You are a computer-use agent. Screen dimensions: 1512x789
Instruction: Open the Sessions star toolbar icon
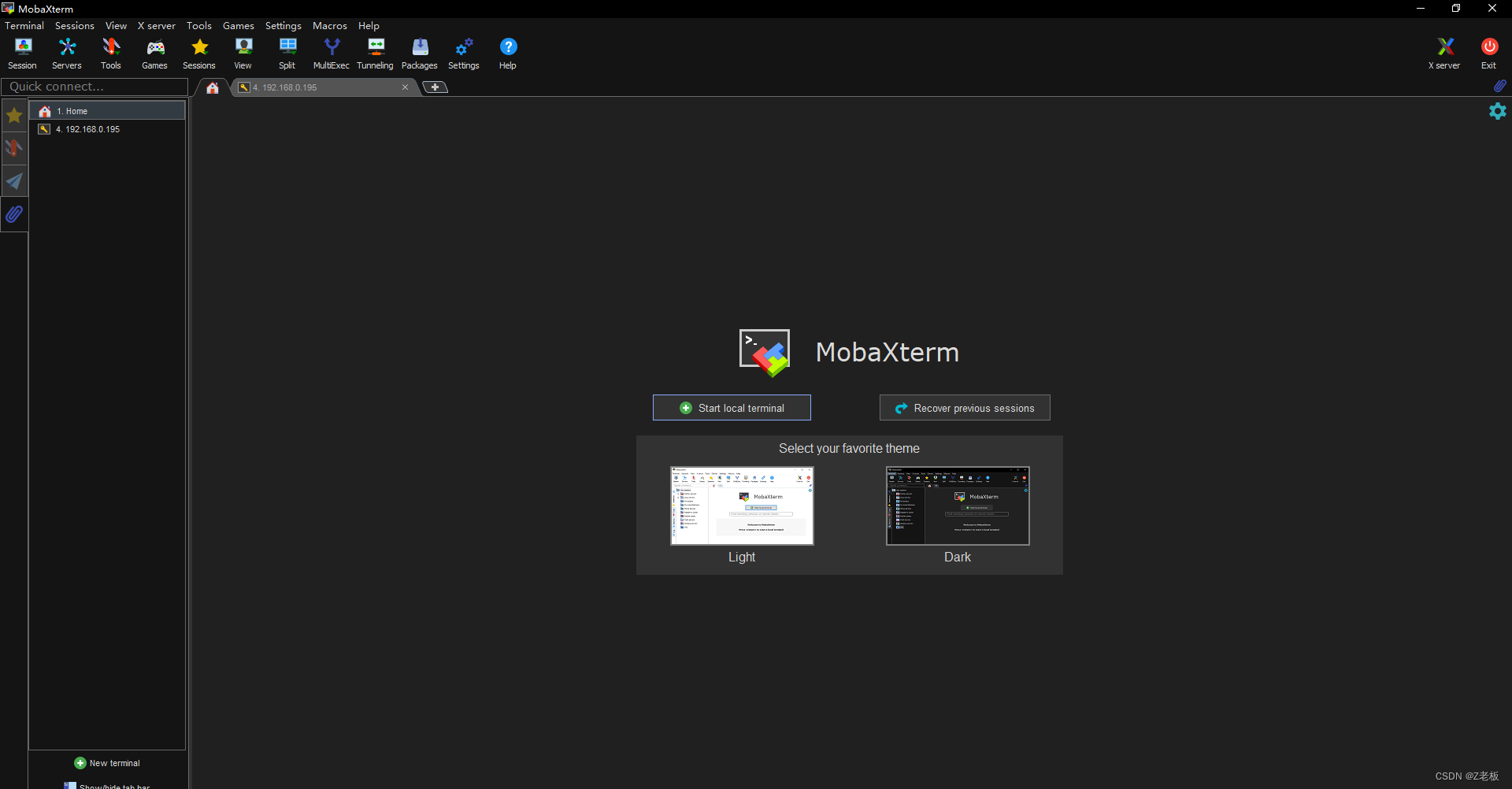(x=199, y=54)
